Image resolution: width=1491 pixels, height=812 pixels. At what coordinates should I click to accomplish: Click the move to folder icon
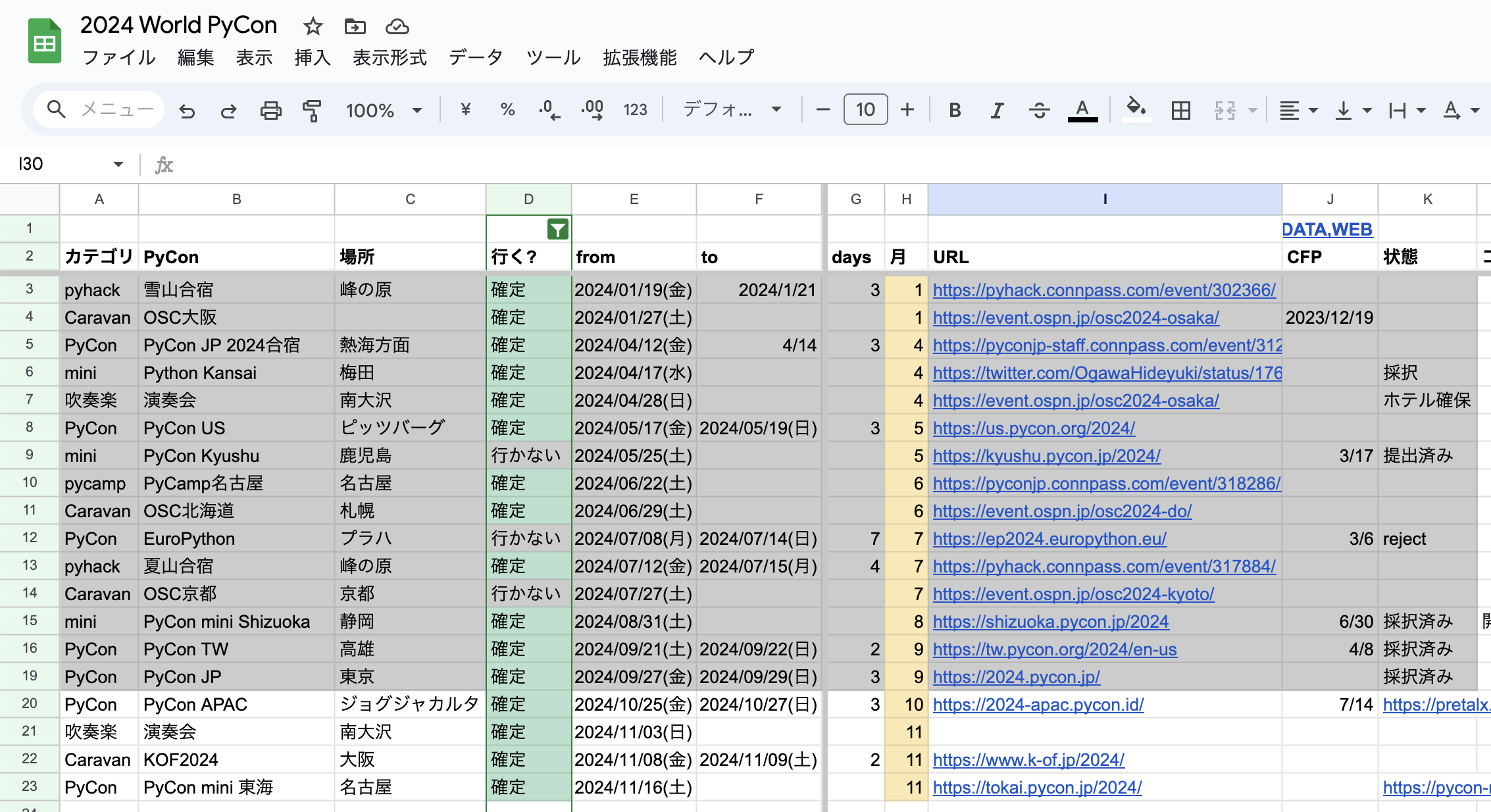(355, 26)
